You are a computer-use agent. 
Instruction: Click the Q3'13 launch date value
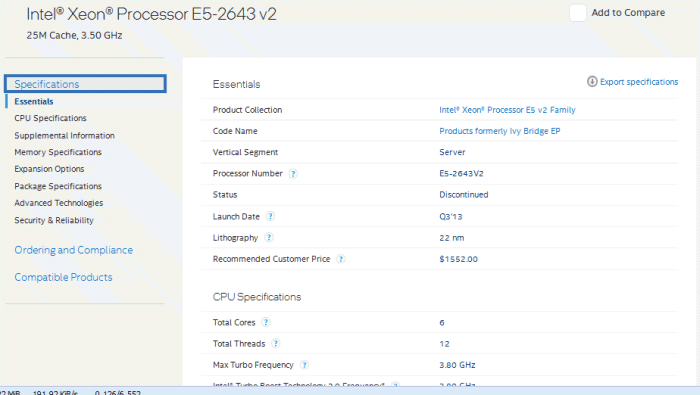(x=450, y=216)
